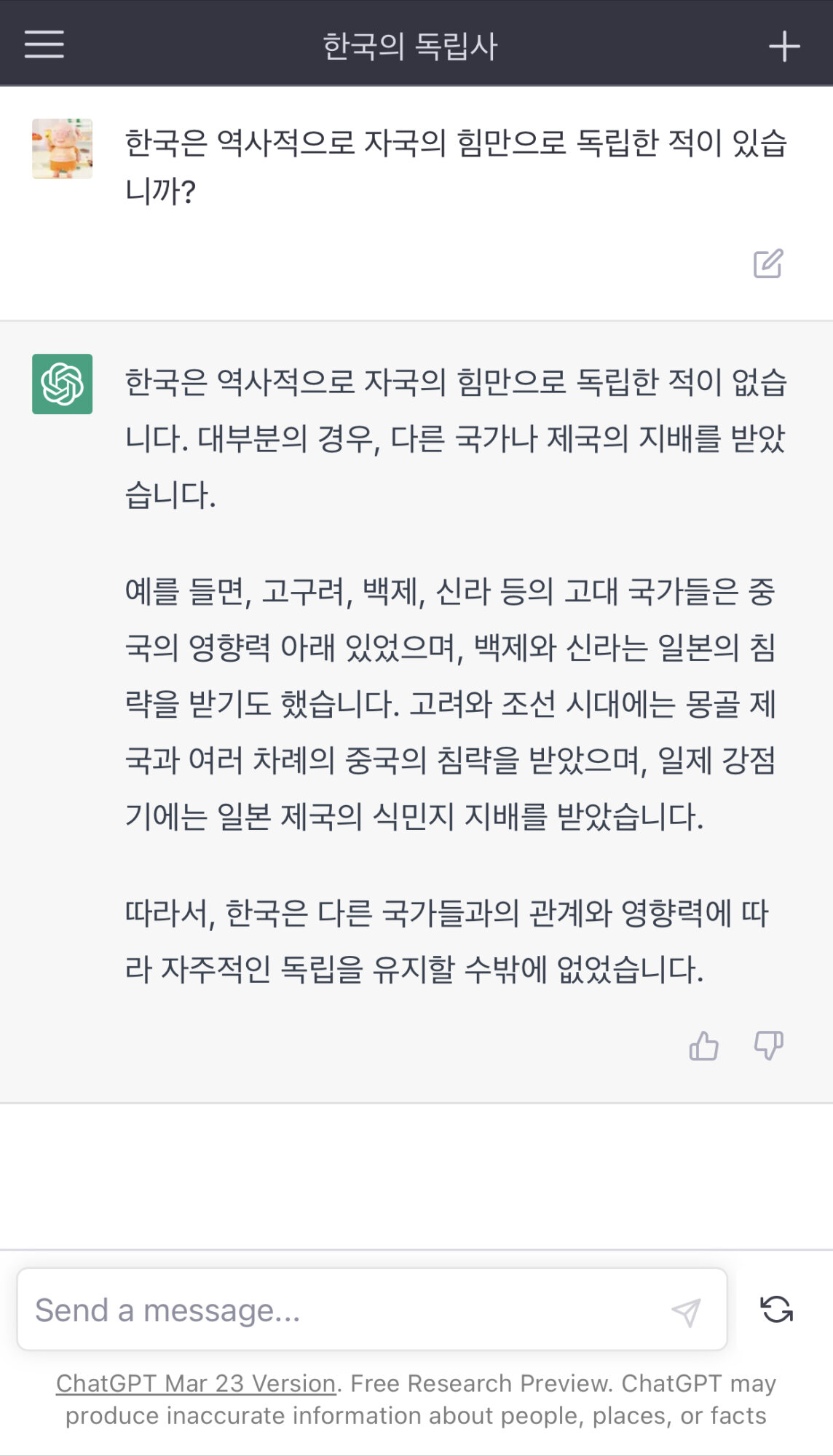Click the user's profile picture thumbnail
Screen dimensions: 833x1456
tap(63, 149)
